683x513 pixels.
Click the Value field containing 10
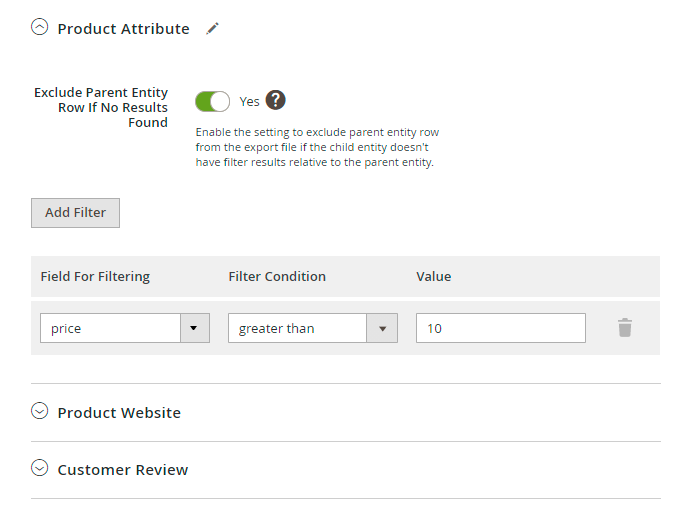coord(500,328)
